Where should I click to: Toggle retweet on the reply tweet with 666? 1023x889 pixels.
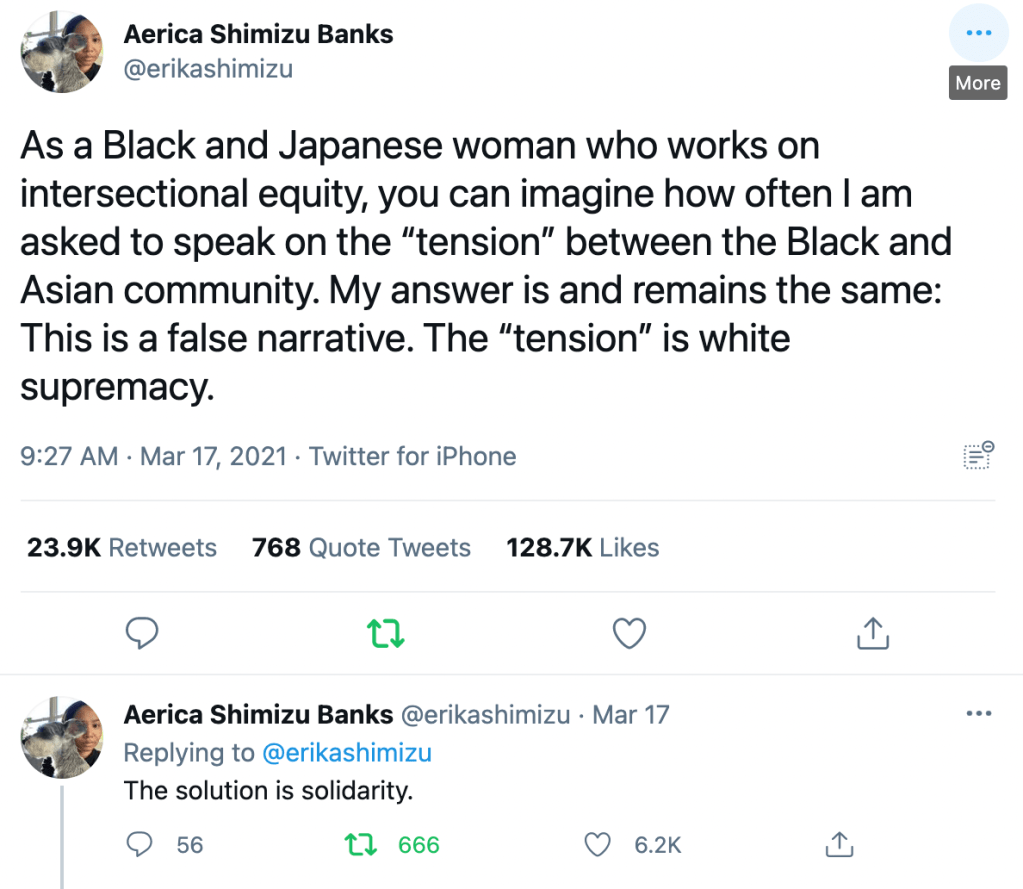(x=359, y=845)
